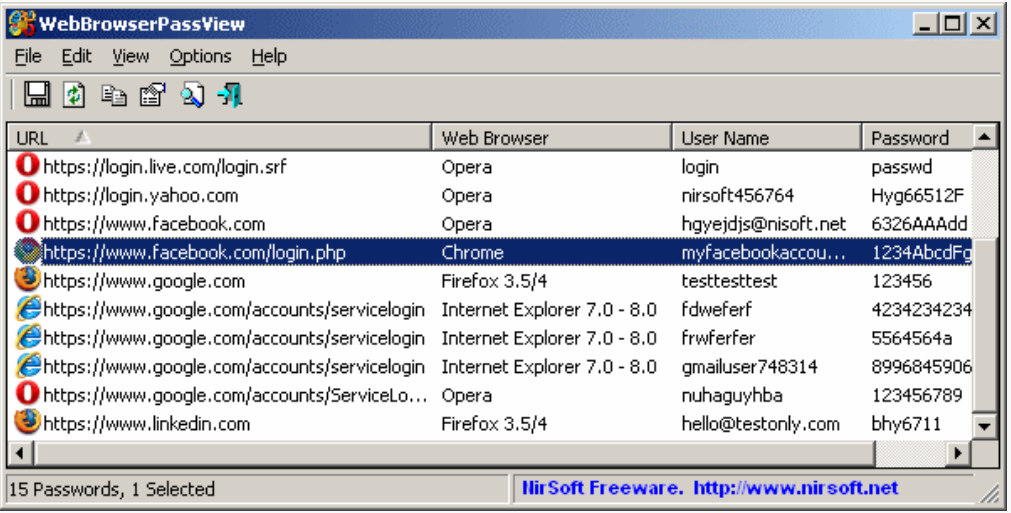The width and height of the screenshot is (1011, 513).
Task: Click user name nuhaguyhba
Action: (x=732, y=394)
